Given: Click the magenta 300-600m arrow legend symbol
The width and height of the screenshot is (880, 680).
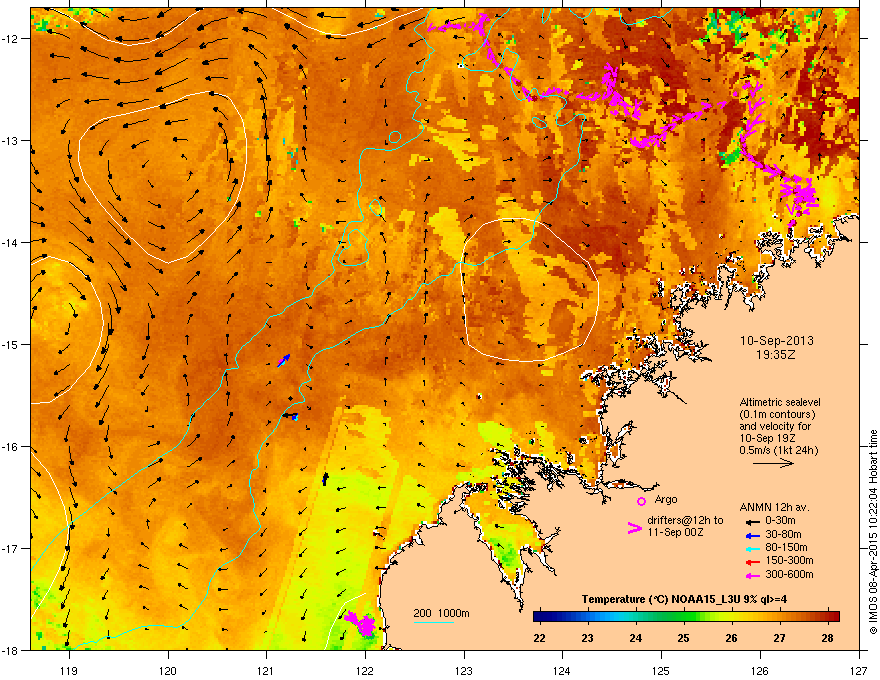Looking at the screenshot, I should (x=753, y=576).
